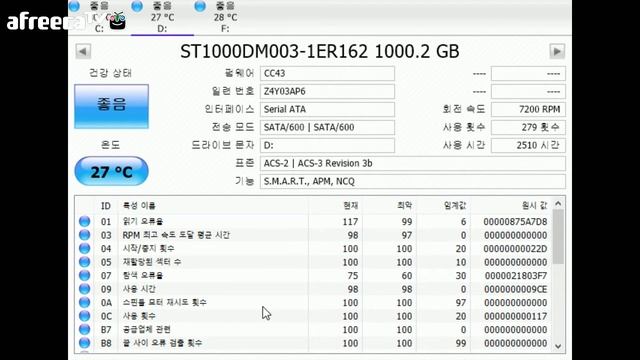Go to next disk with right arrow
Image resolution: width=640 pixels, height=360 pixels.
[557, 51]
